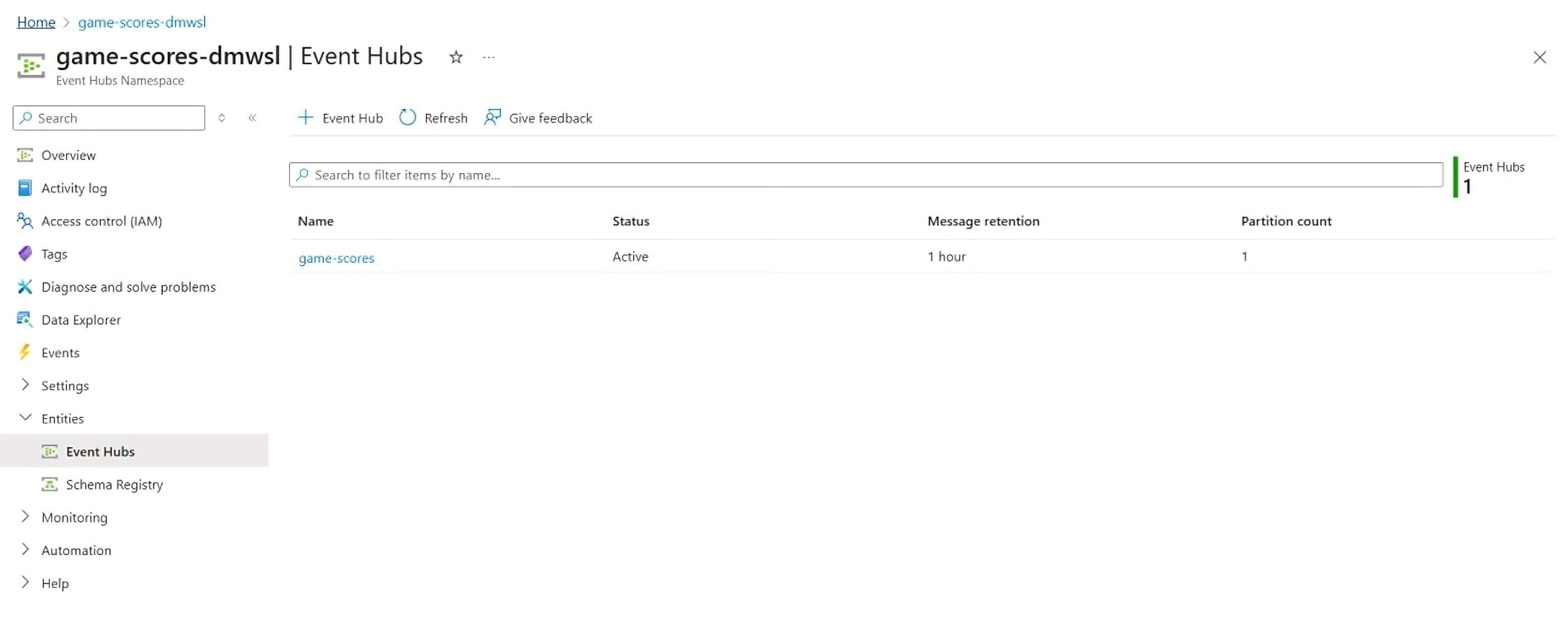Click the Entities section label

tap(63, 418)
